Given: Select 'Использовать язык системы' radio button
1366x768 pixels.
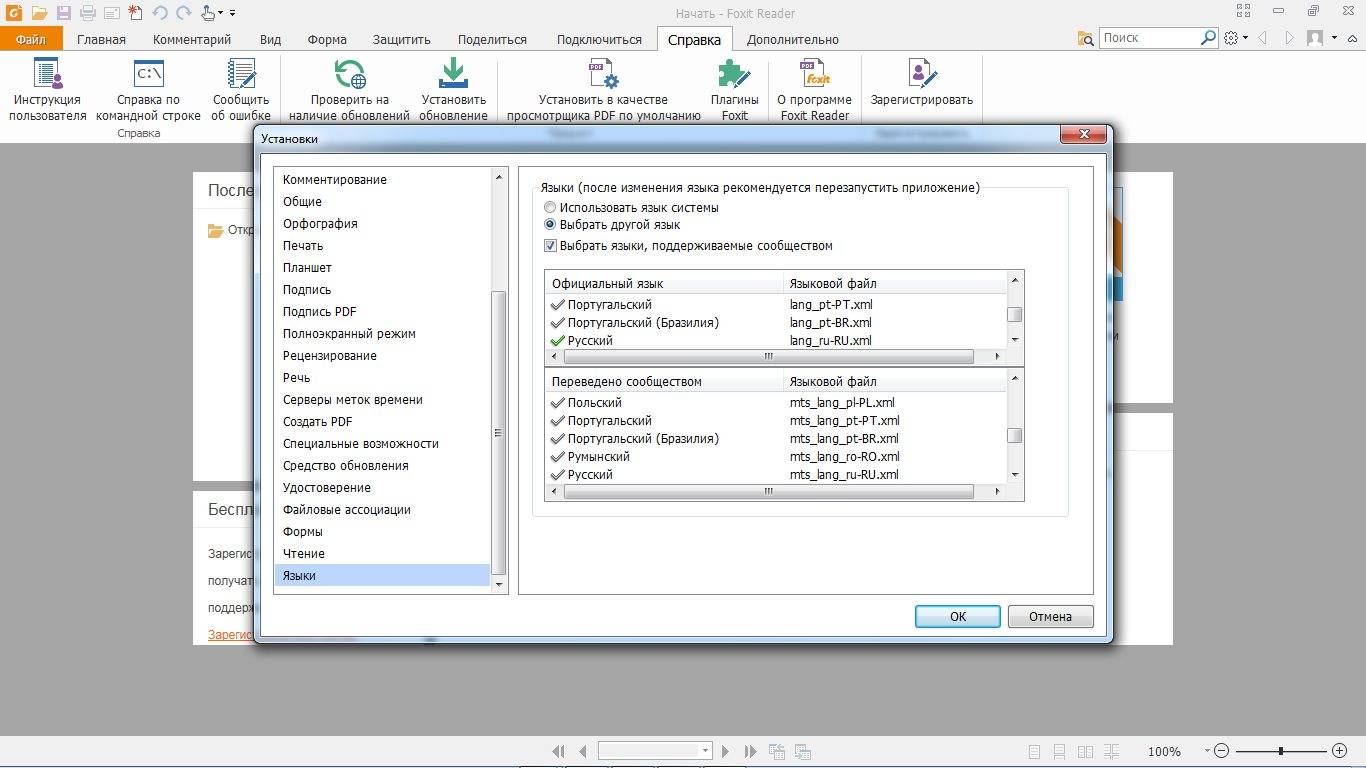Looking at the screenshot, I should point(550,208).
